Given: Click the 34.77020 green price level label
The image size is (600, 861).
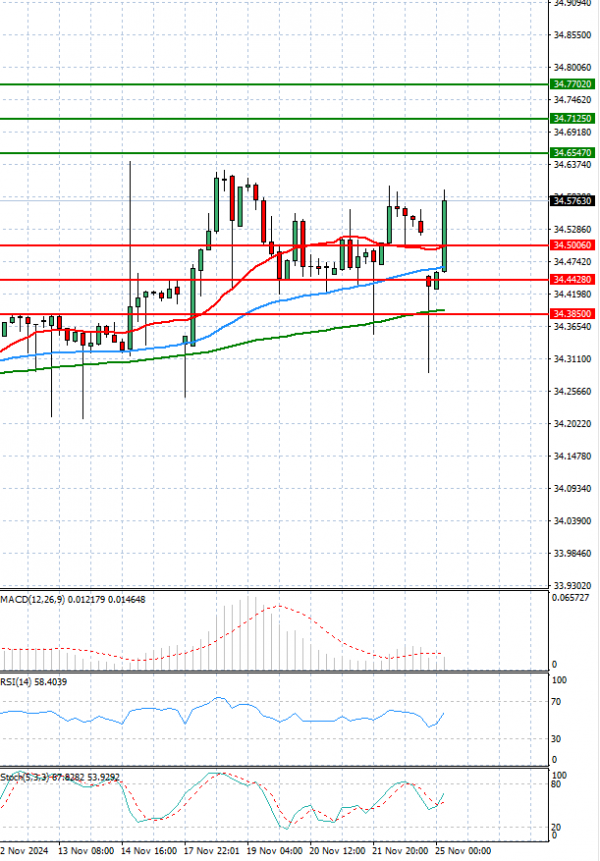Looking at the screenshot, I should (x=572, y=84).
